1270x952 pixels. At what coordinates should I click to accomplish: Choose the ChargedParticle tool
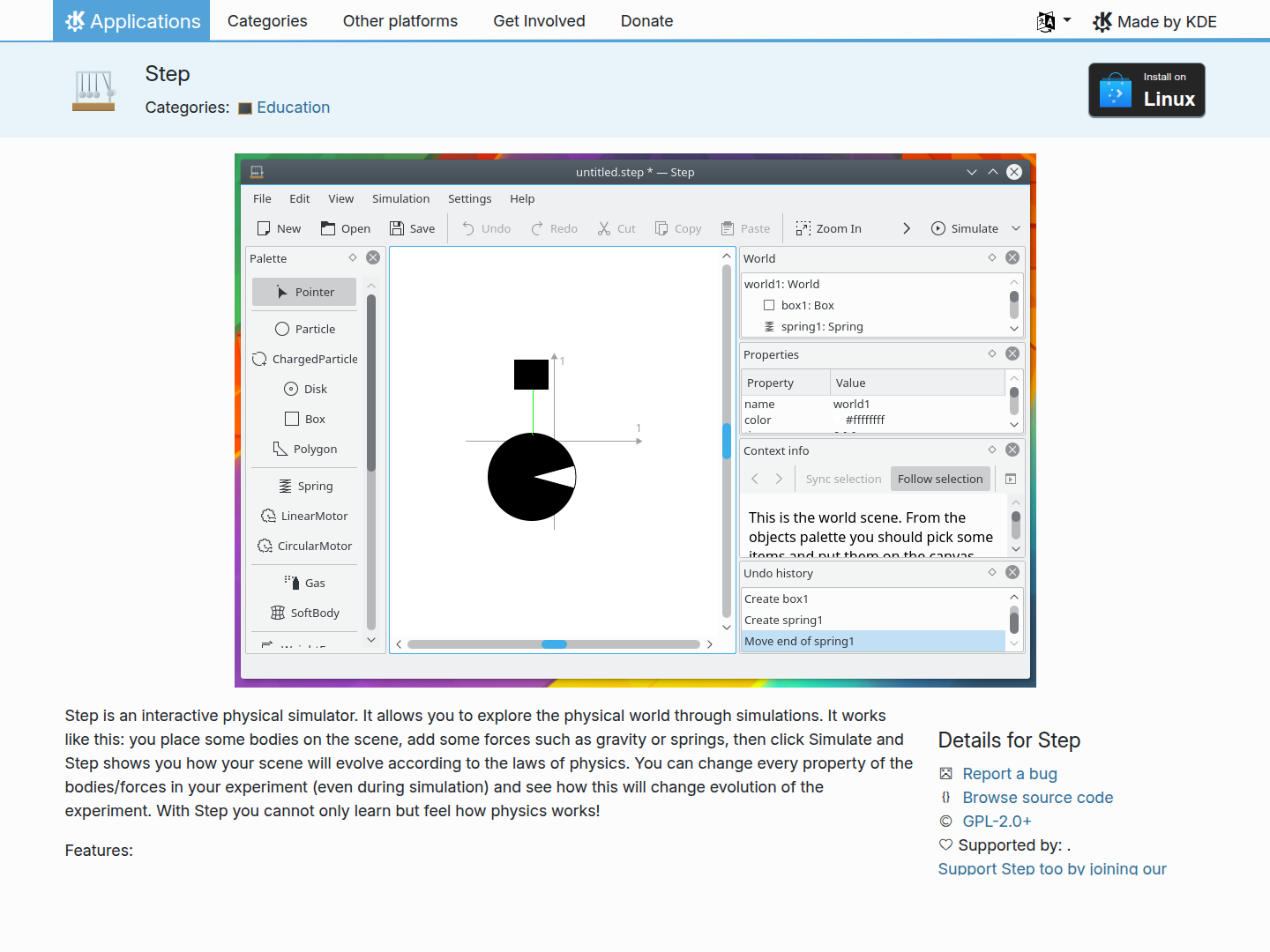coord(304,359)
